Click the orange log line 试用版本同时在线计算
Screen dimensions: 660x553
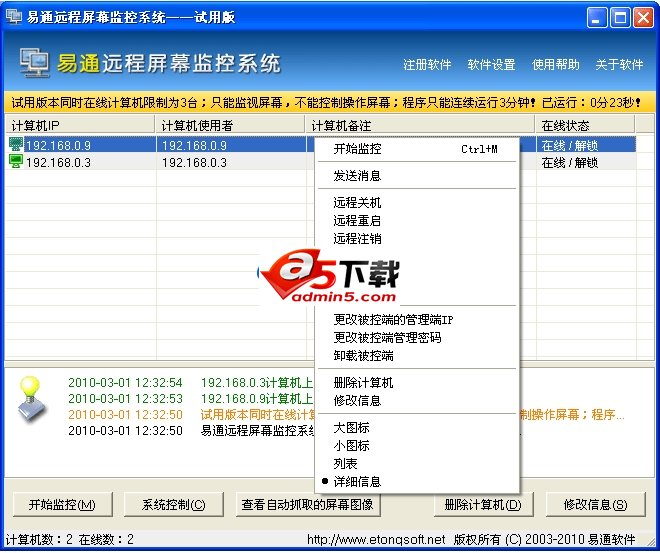258,415
